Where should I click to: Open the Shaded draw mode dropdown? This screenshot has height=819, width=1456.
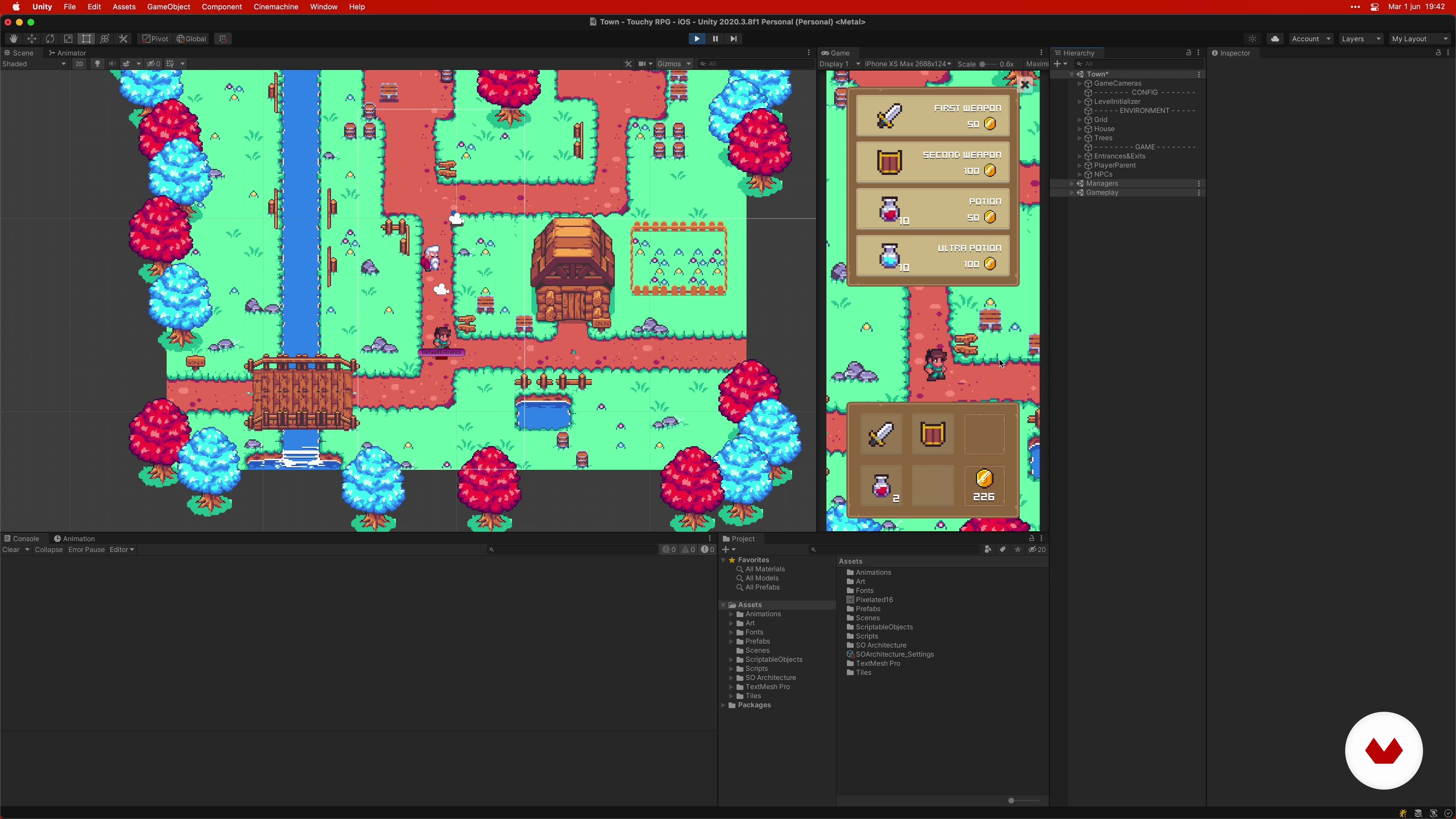point(34,64)
